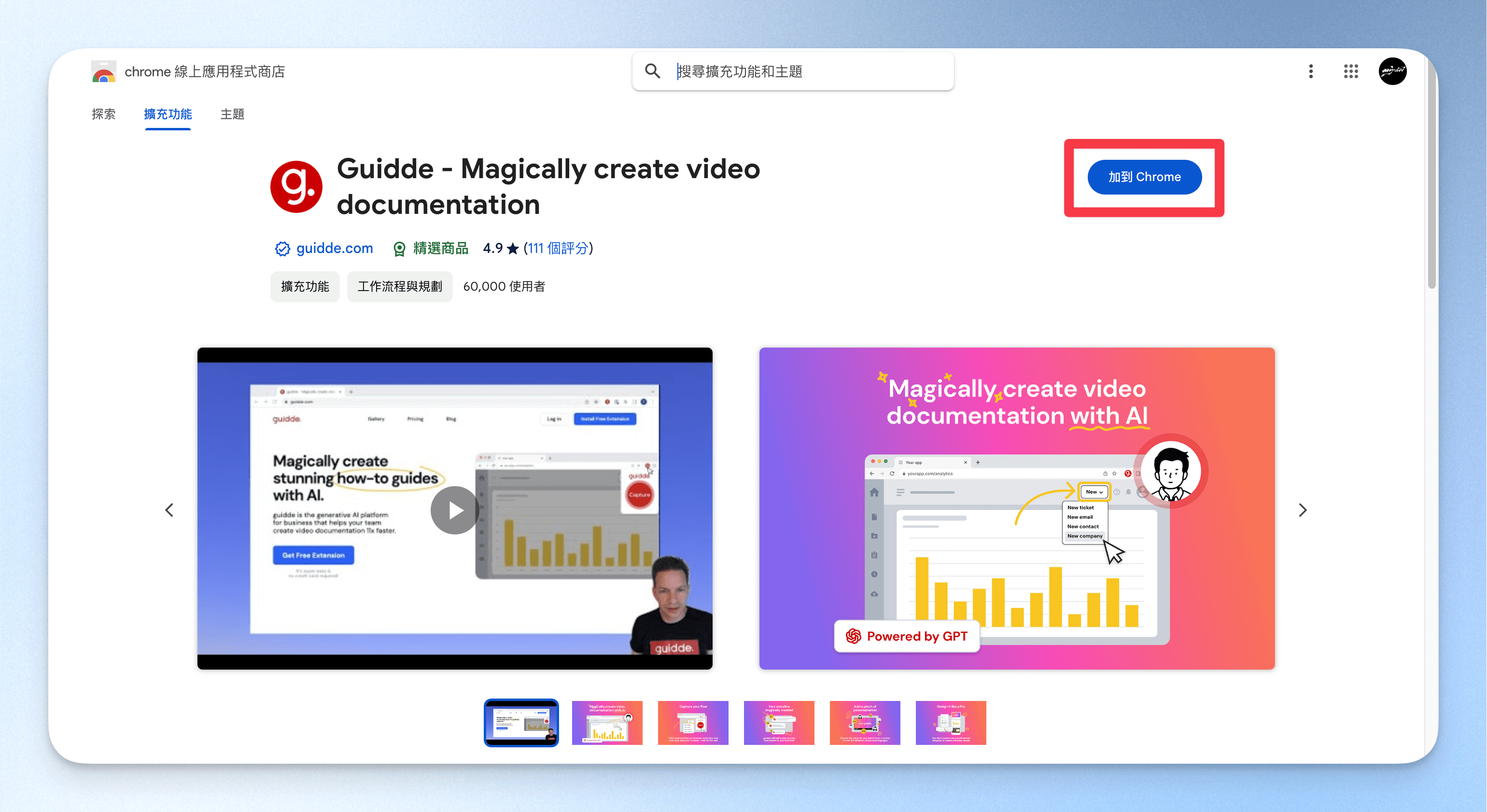The image size is (1487, 812).
Task: Click the large 'Powered by GPT' promo image
Action: pyautogui.click(x=1017, y=508)
